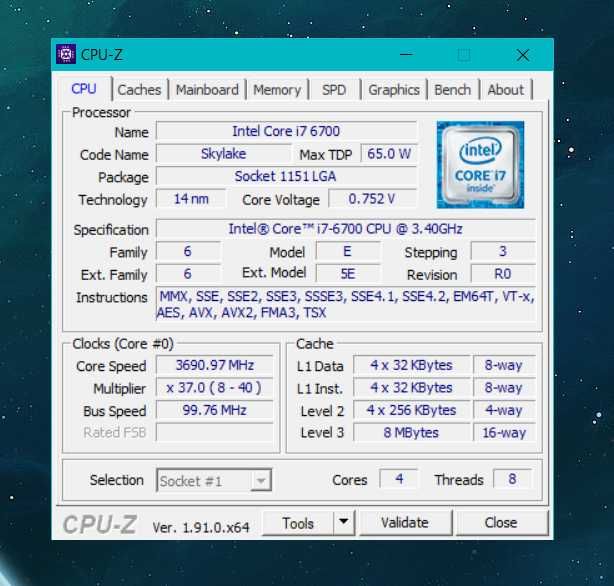Click the Level 3 size '8 MBytes'
This screenshot has height=586, width=614.
(412, 432)
